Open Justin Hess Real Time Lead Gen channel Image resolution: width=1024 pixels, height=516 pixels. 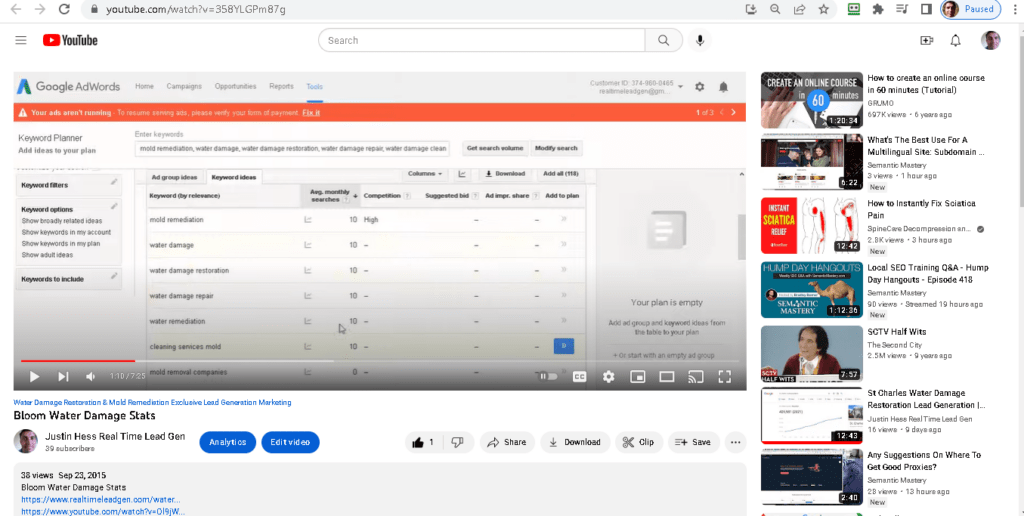[x=115, y=436]
